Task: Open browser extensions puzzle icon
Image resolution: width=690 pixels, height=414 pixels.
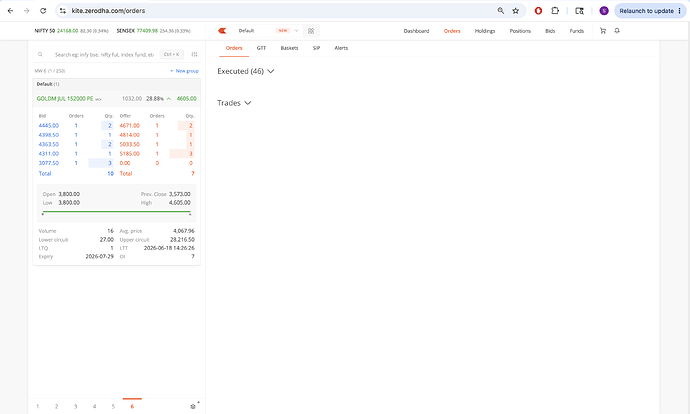Action: coord(555,11)
